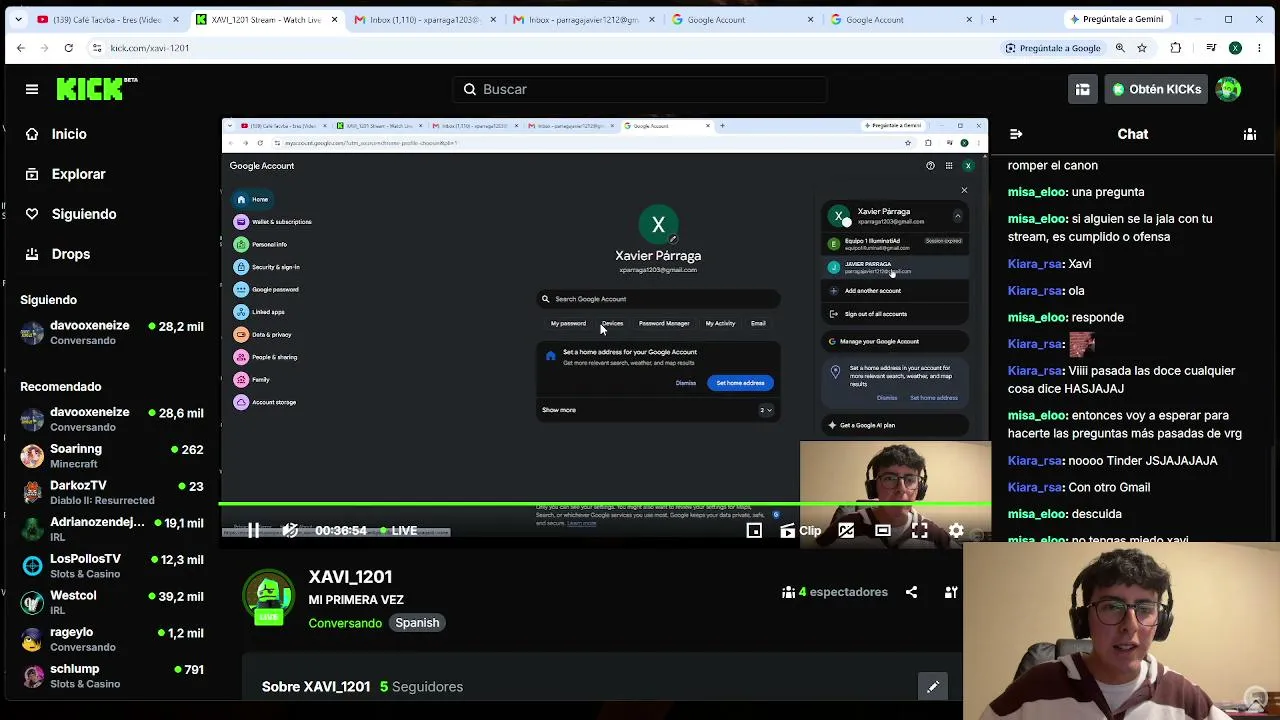
Task: Open the Chrome profile avatar X
Action: click(1236, 48)
